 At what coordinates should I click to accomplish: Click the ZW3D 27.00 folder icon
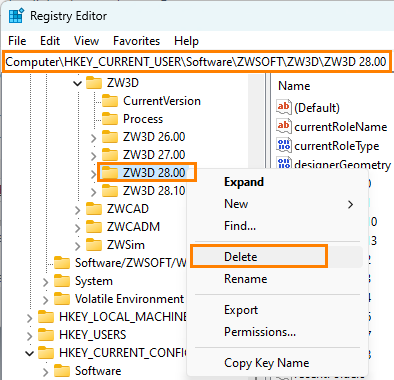pyautogui.click(x=110, y=155)
